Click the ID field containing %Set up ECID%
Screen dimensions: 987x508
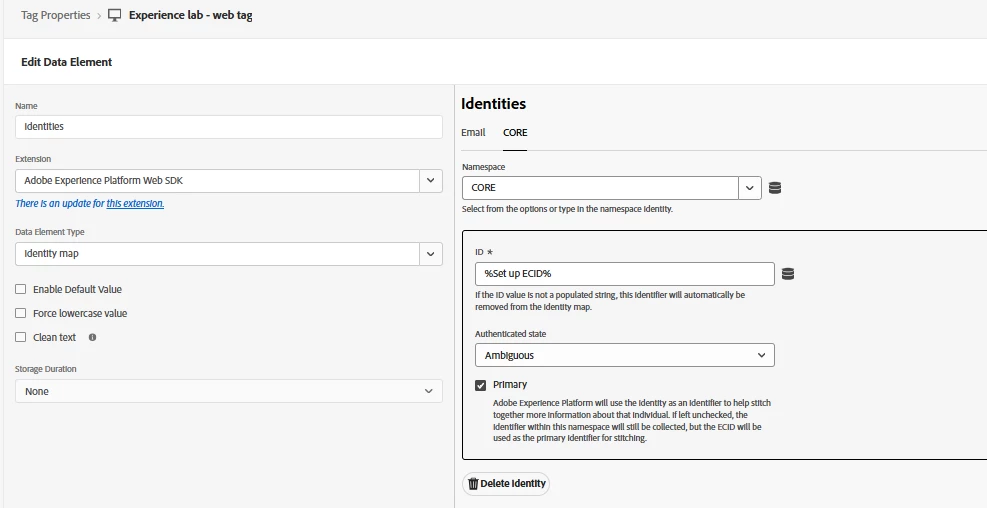[x=624, y=274]
